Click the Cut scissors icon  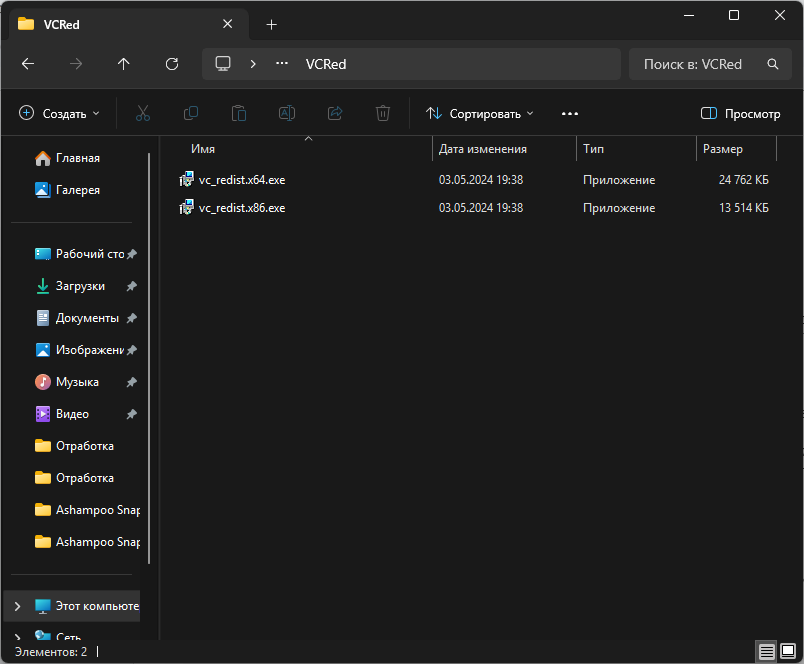[143, 114]
